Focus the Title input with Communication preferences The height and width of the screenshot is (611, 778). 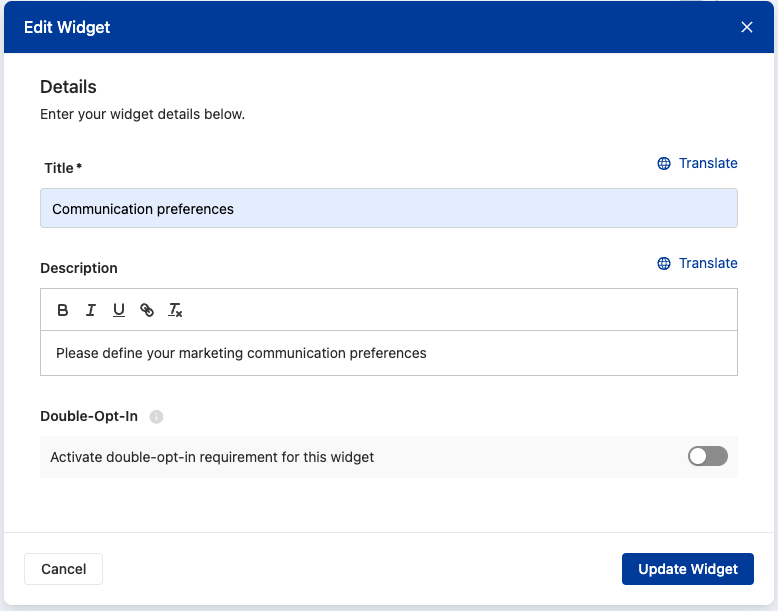coord(388,209)
